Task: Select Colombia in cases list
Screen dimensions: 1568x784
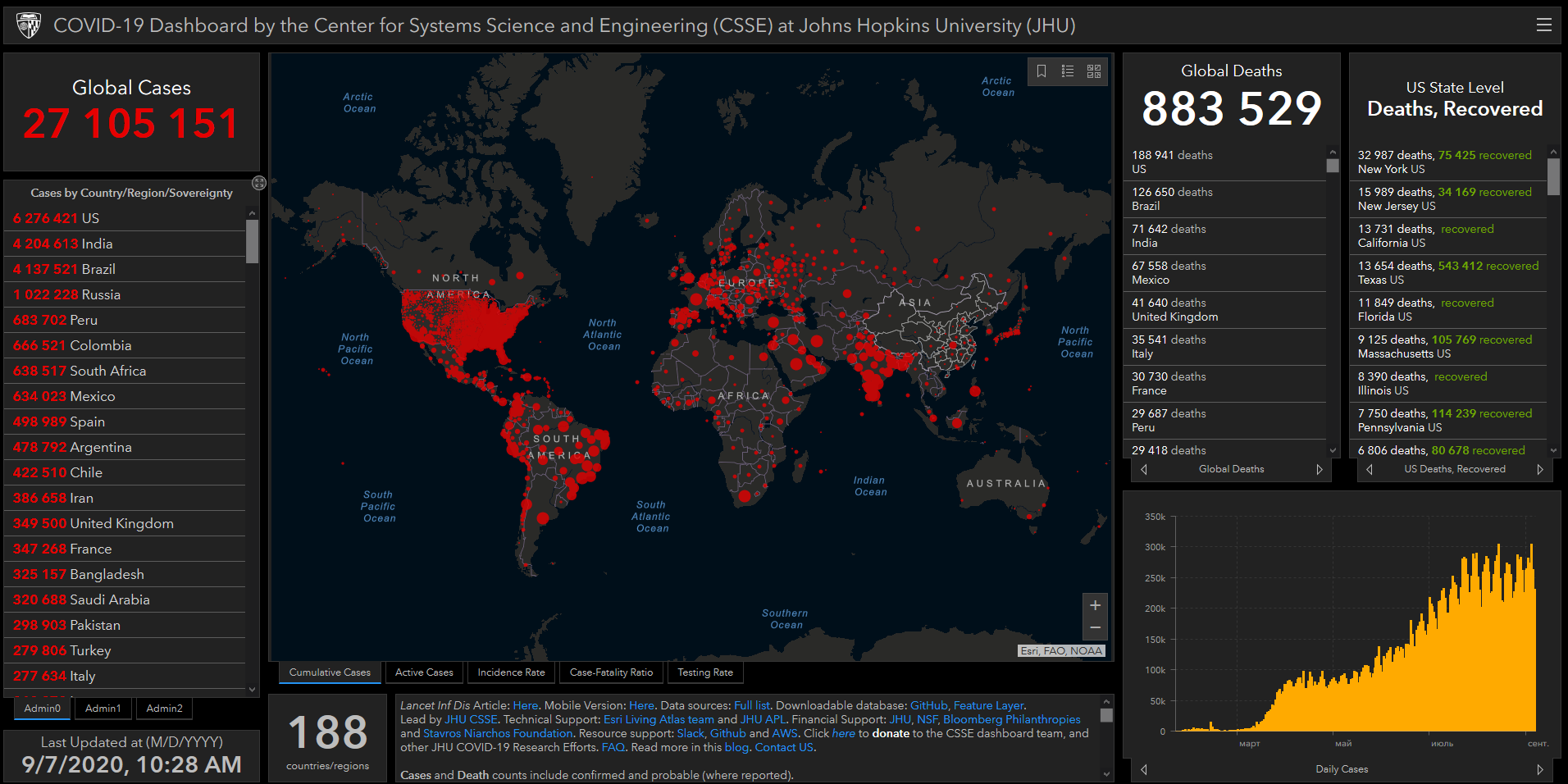Action: (125, 345)
